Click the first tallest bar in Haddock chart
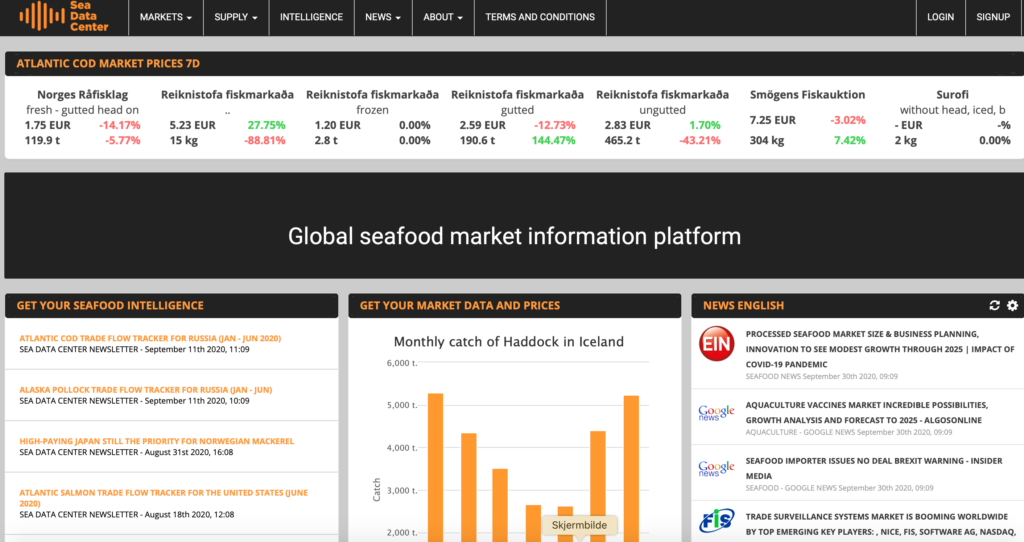The image size is (1024, 542). click(x=436, y=468)
